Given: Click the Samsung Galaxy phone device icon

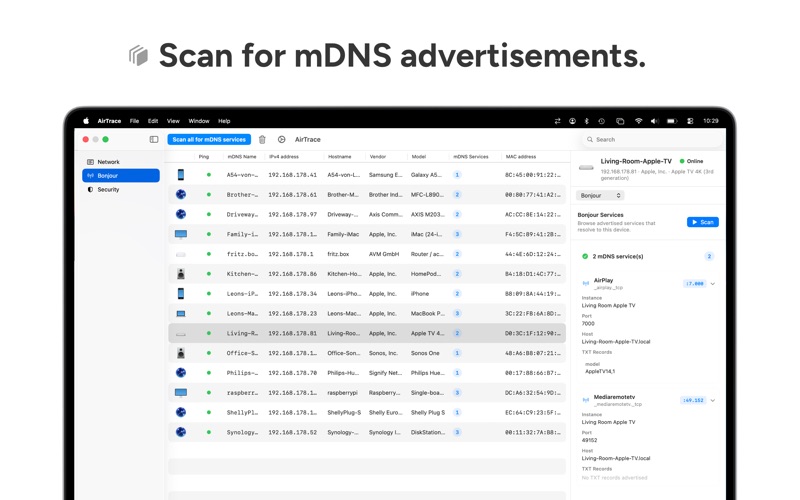Looking at the screenshot, I should [x=181, y=175].
